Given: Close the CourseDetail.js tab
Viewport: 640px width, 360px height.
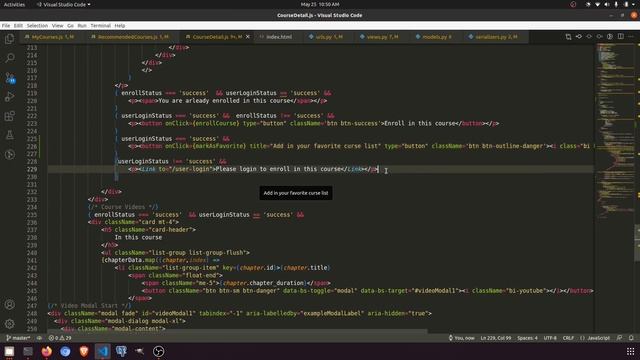Looking at the screenshot, I should (248, 37).
